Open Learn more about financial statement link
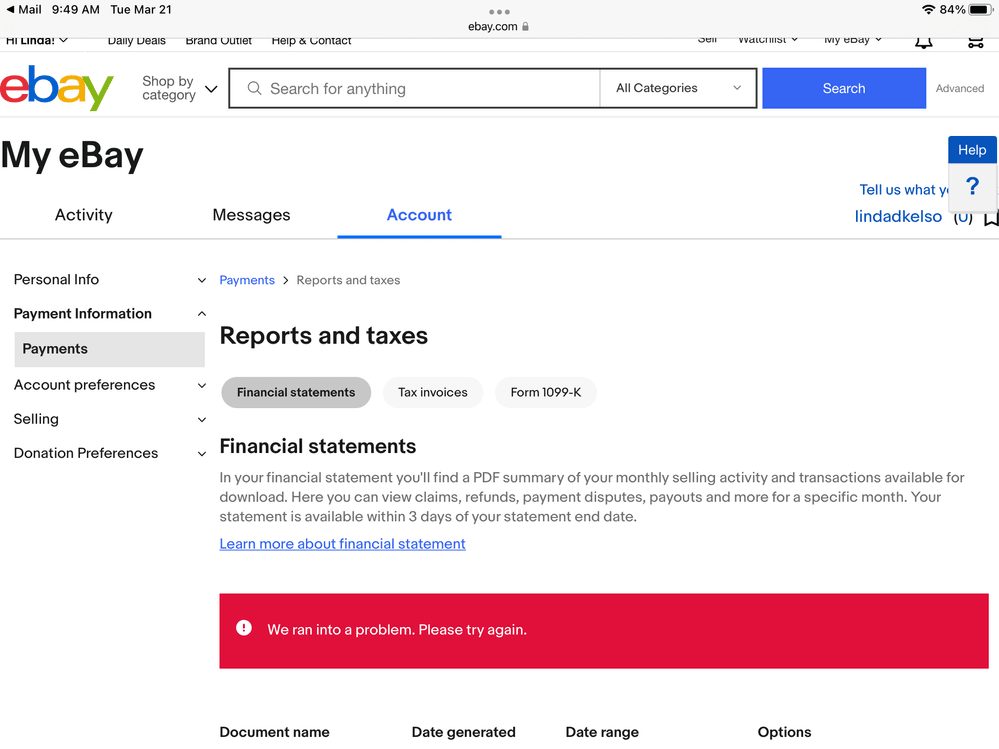 point(342,544)
